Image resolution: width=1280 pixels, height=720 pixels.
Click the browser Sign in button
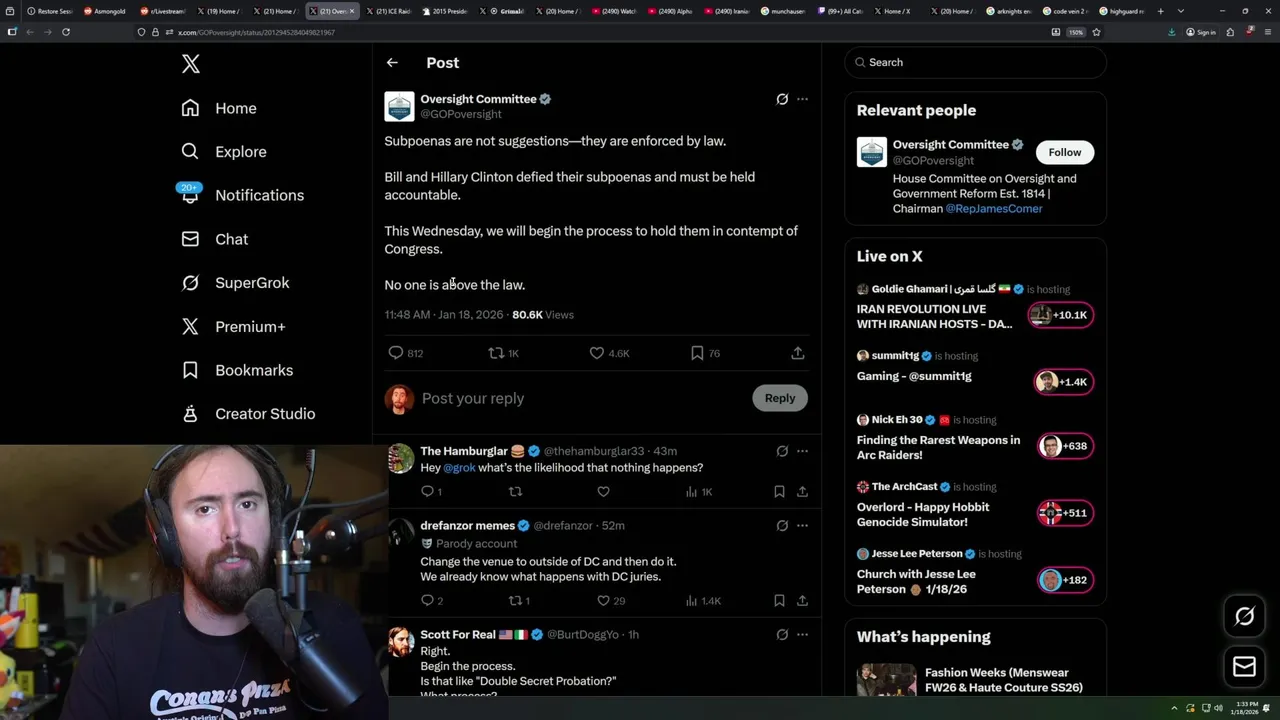(x=1200, y=32)
